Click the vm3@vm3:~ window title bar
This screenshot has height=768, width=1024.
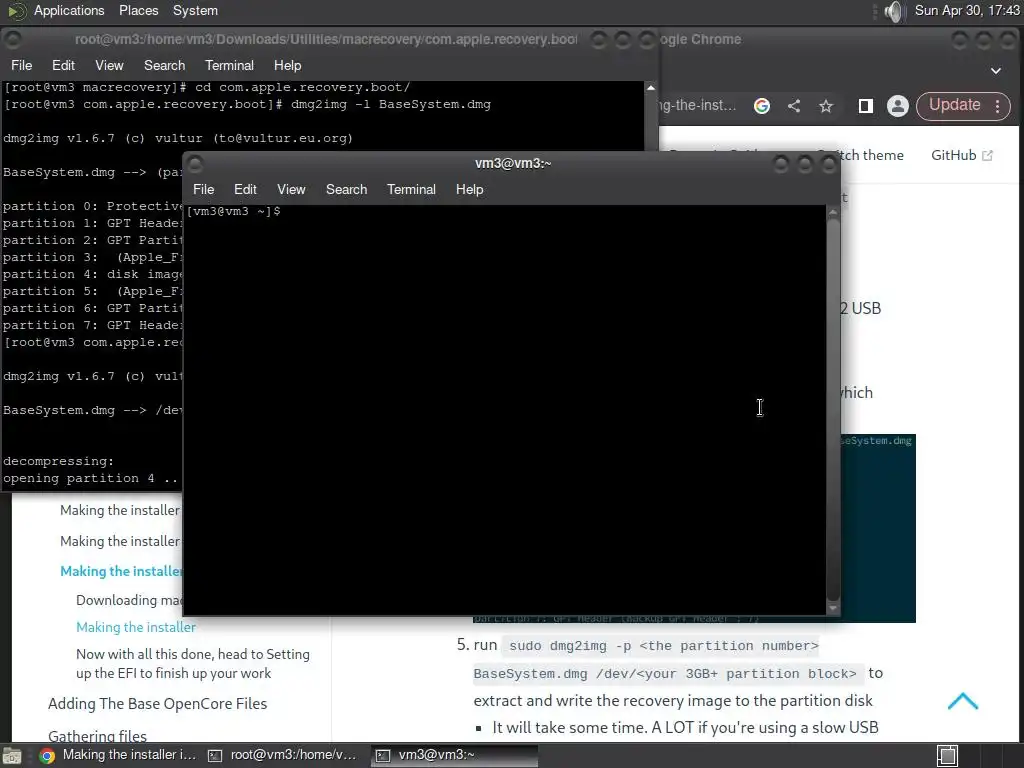[513, 164]
